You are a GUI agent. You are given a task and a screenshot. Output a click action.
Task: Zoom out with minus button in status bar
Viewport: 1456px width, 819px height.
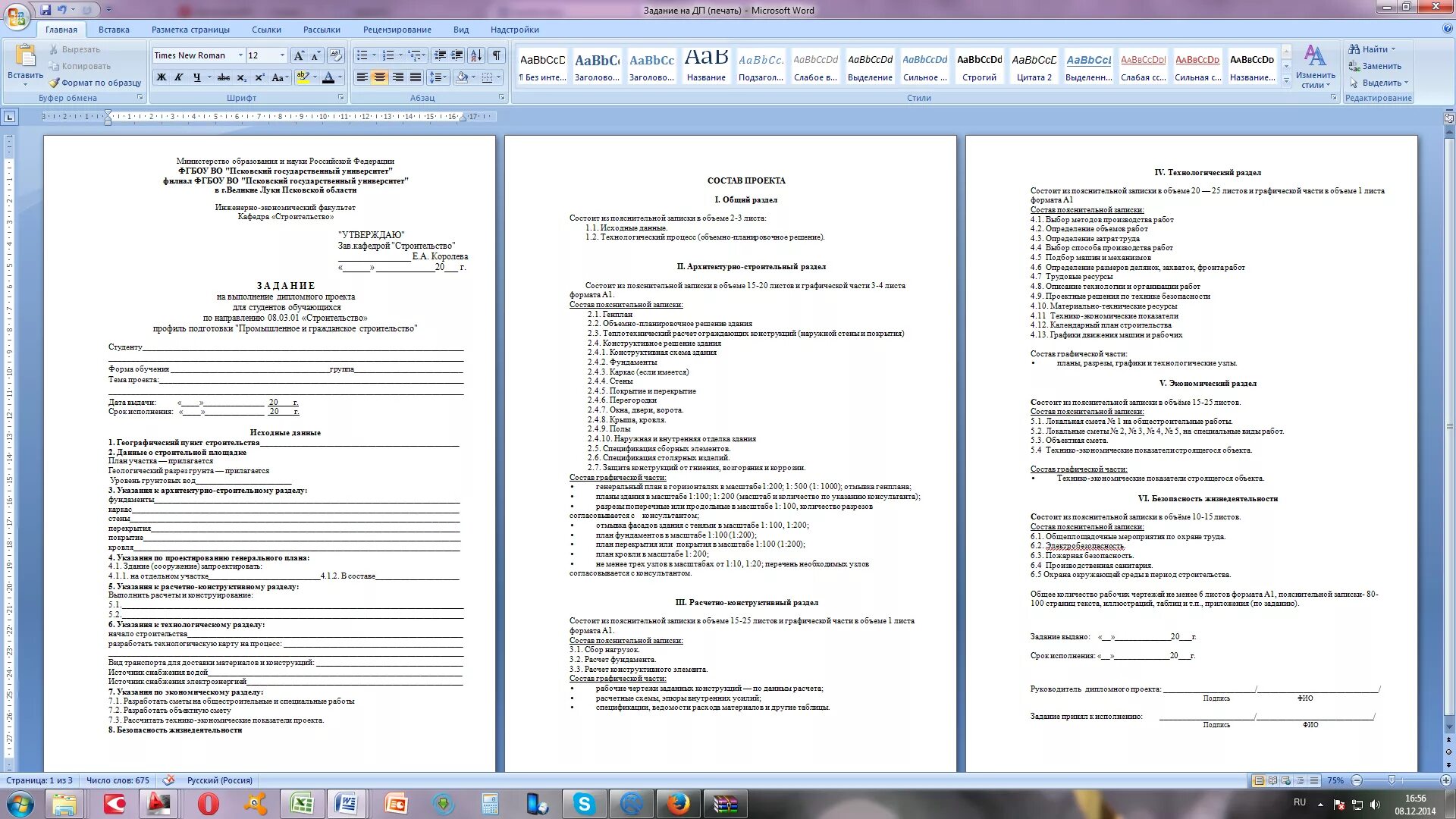1357,780
